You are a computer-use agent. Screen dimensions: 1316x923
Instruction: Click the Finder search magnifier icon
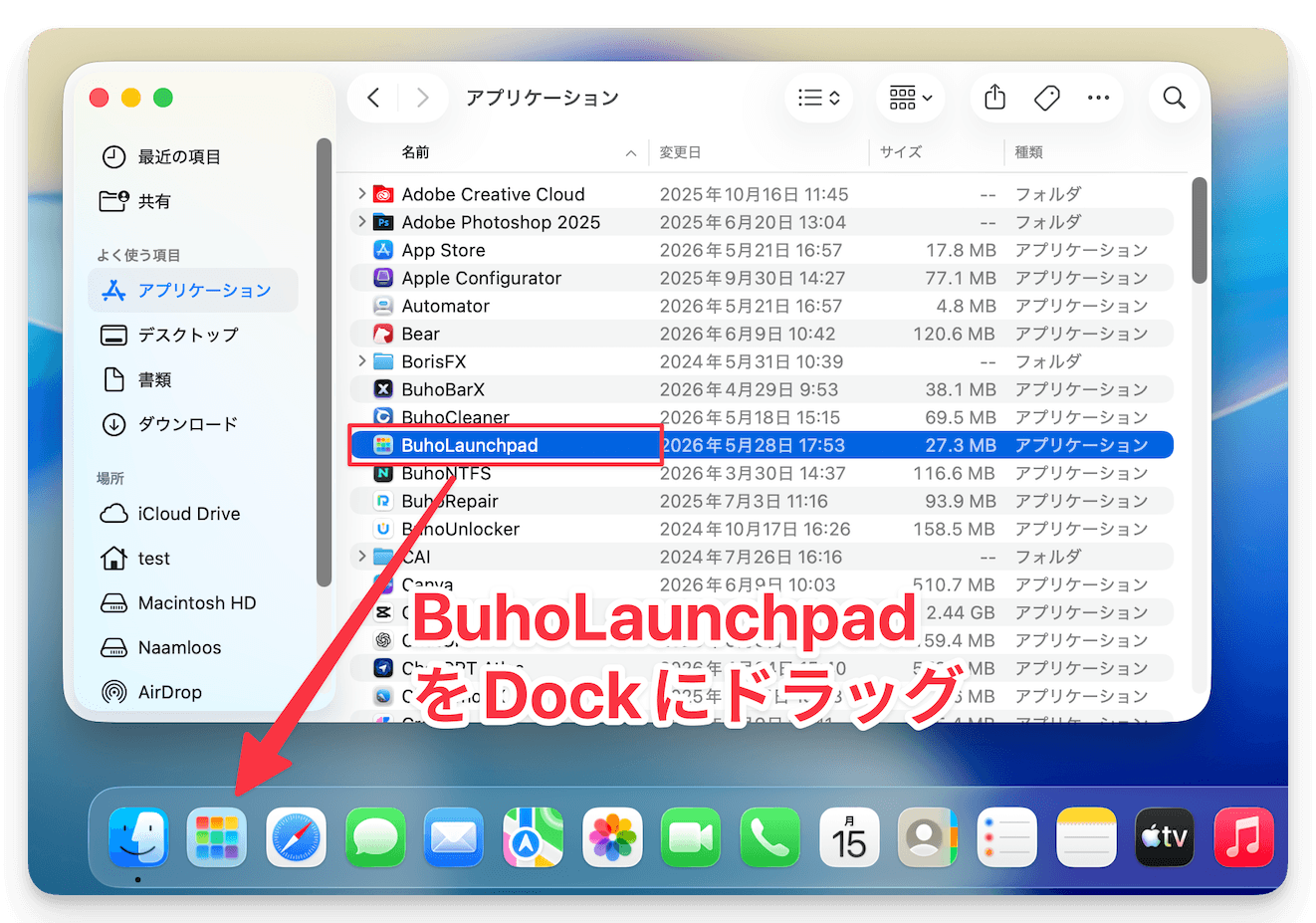pos(1175,98)
